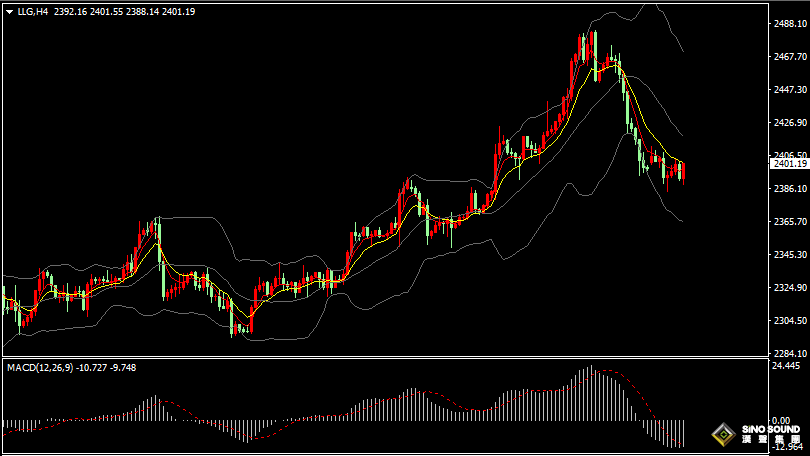This screenshot has height=456, width=810.
Task: Click the 2488.10 price axis label
Action: [x=787, y=23]
